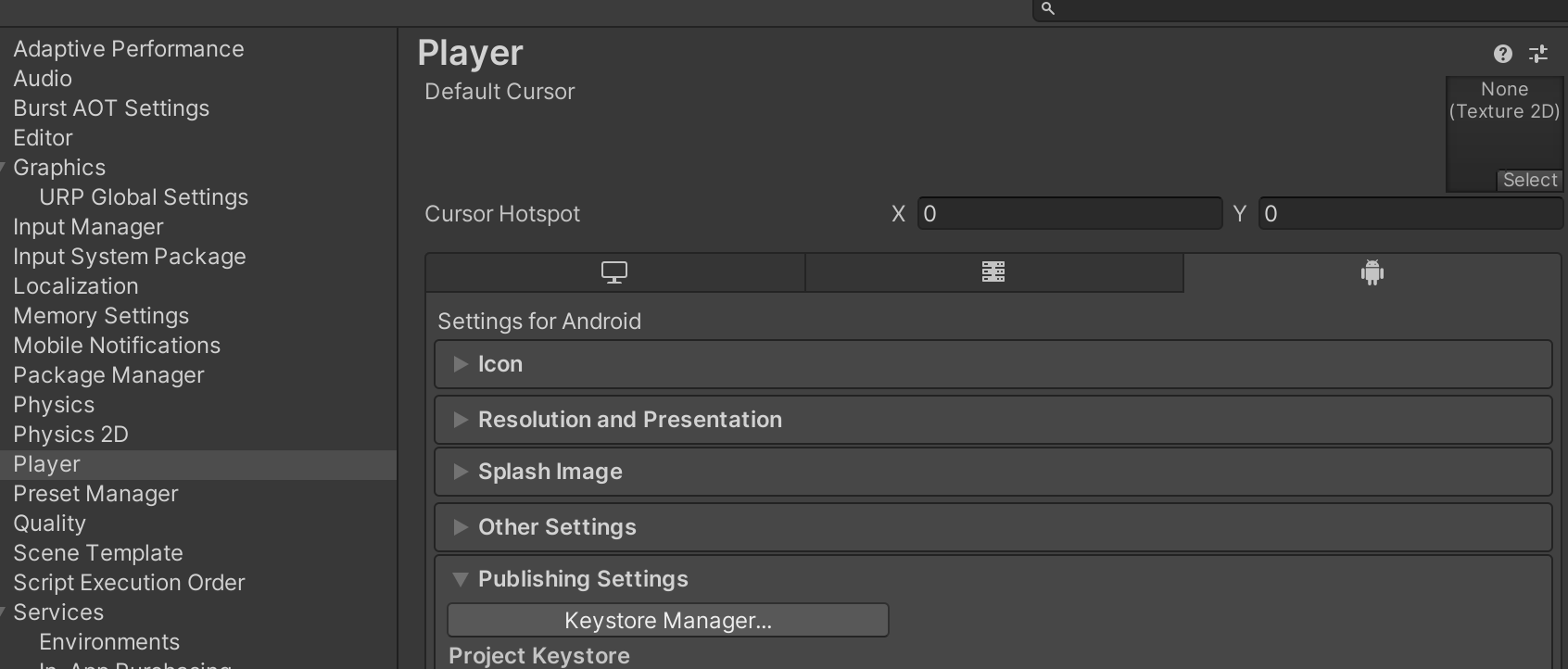The width and height of the screenshot is (1568, 669).
Task: Open Physics settings
Action: click(x=54, y=405)
